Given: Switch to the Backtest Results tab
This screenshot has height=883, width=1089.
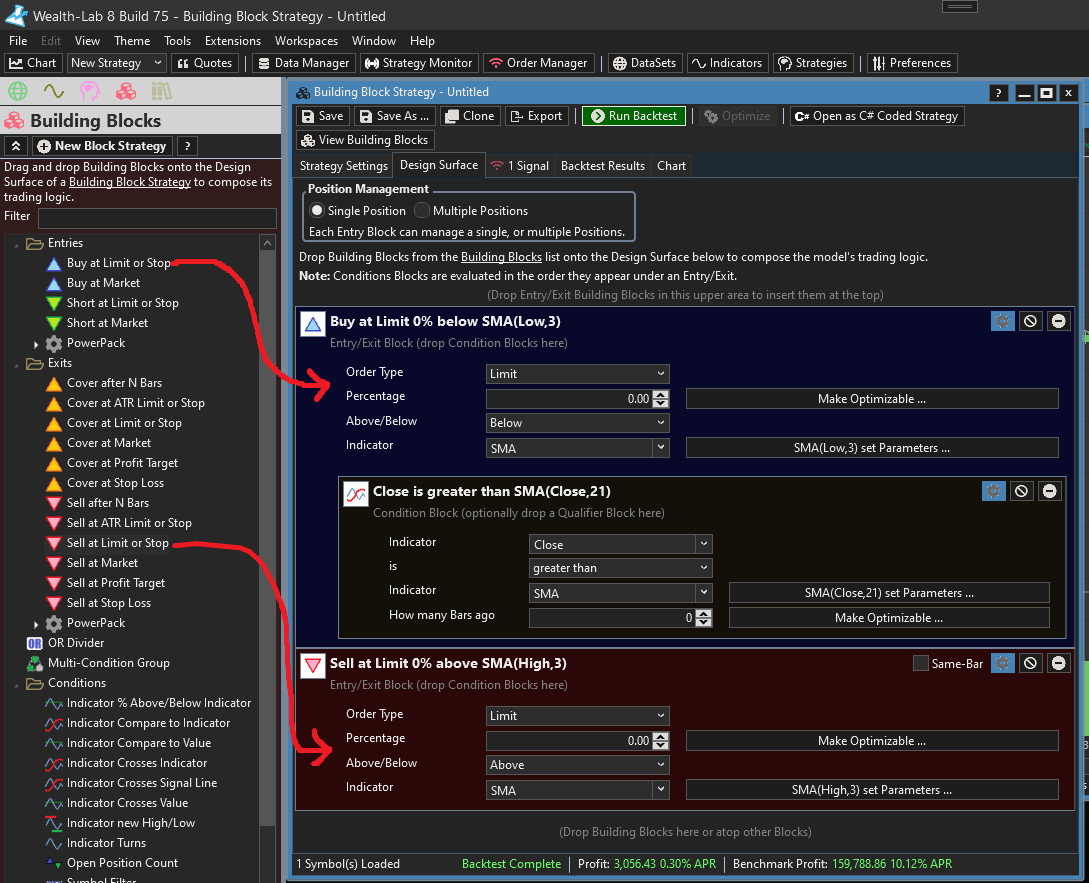Looking at the screenshot, I should point(602,166).
